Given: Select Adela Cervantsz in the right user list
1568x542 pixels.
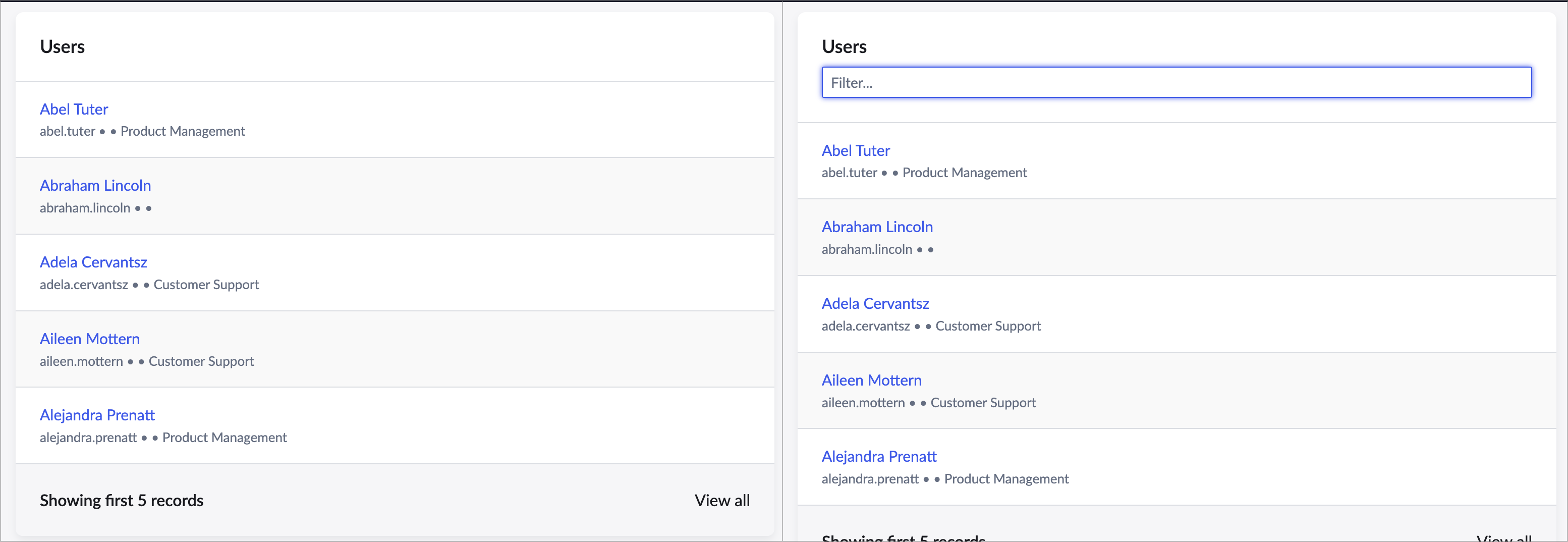Looking at the screenshot, I should click(x=875, y=303).
